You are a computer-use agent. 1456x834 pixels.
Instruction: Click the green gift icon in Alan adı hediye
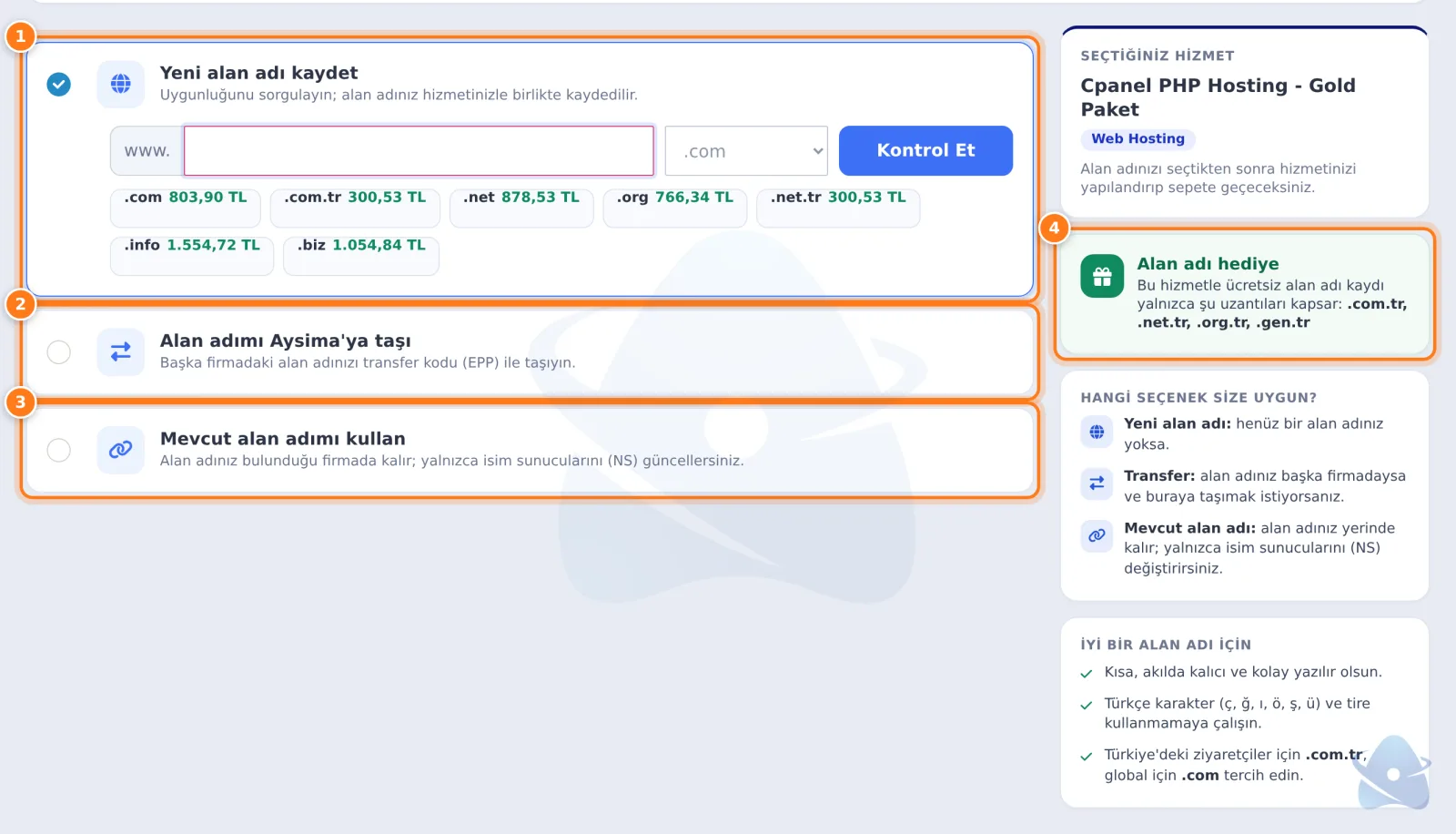pos(1102,276)
